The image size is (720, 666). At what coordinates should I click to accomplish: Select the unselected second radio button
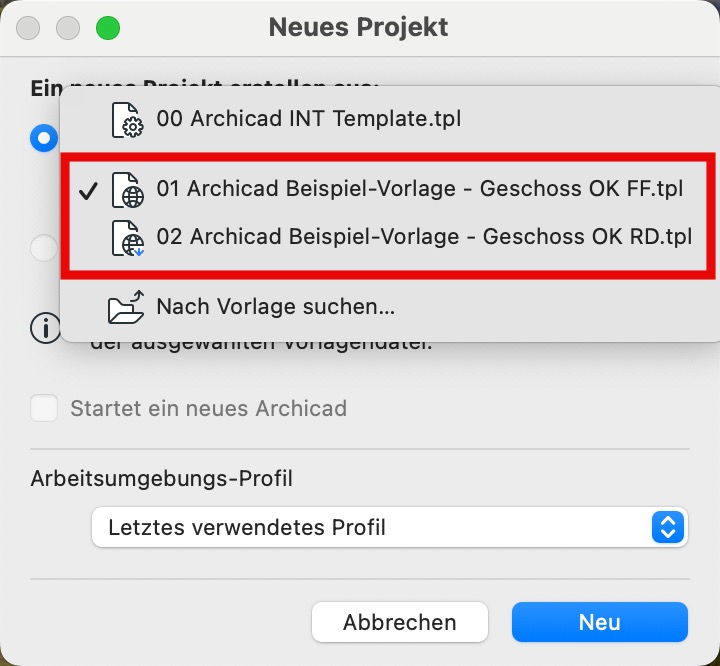[x=44, y=248]
